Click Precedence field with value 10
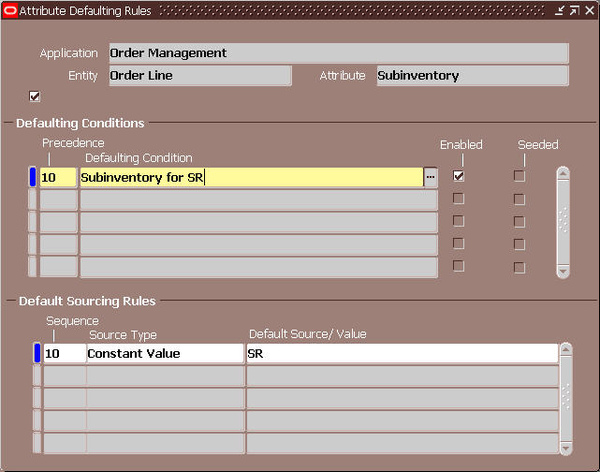 point(58,177)
